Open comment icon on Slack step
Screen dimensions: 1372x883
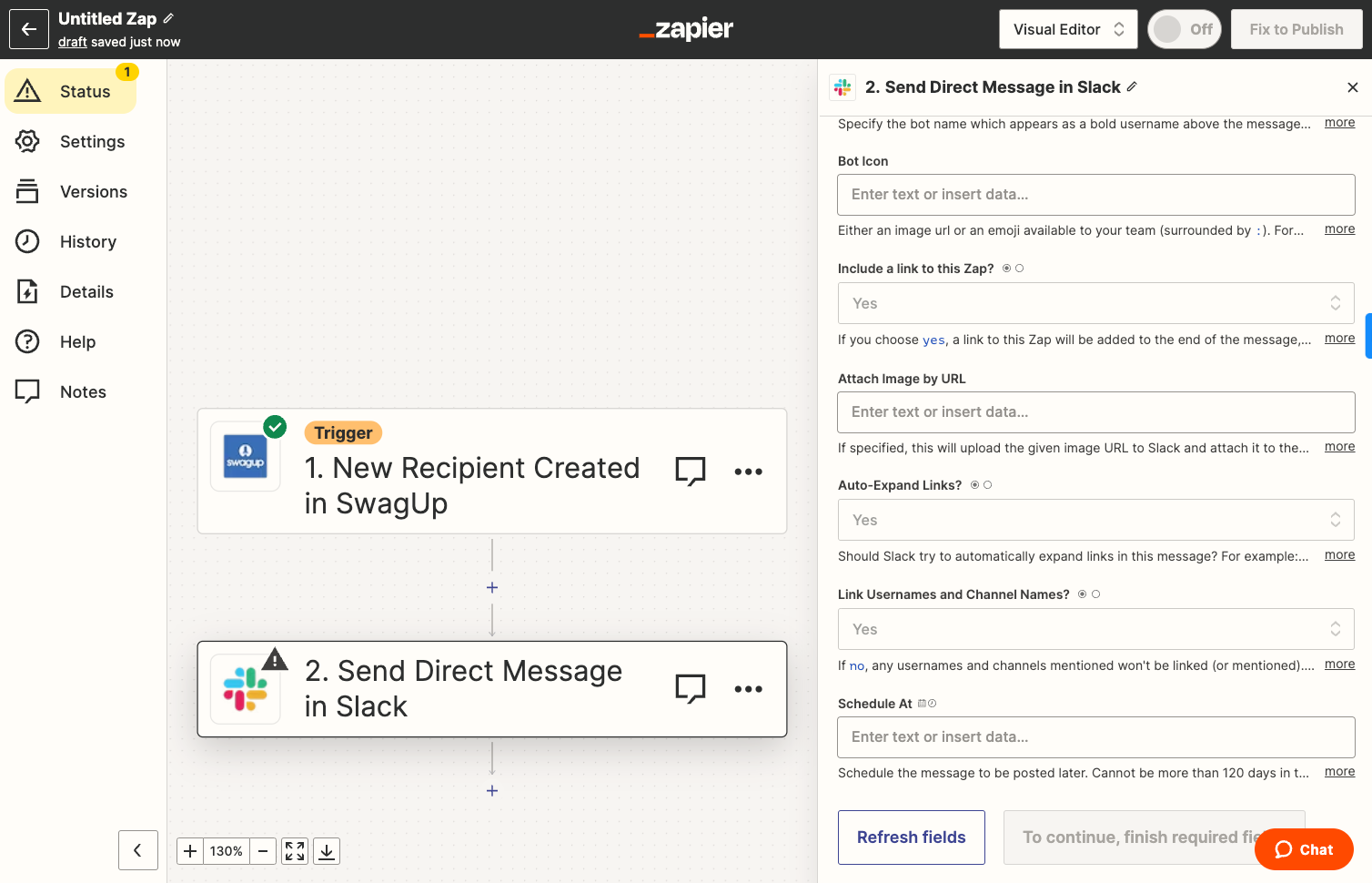[x=691, y=688]
